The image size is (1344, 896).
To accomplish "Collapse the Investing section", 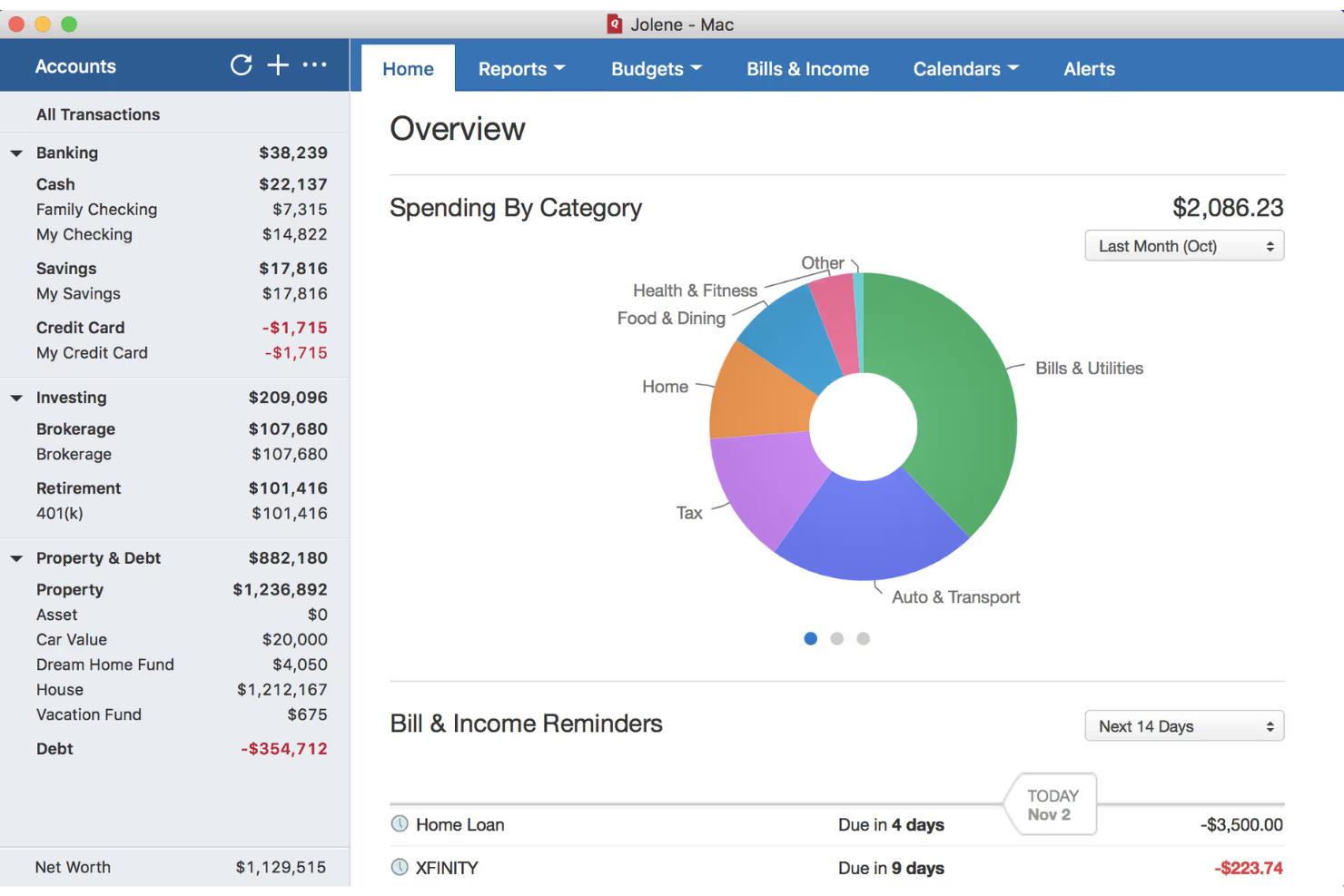I will pyautogui.click(x=15, y=397).
